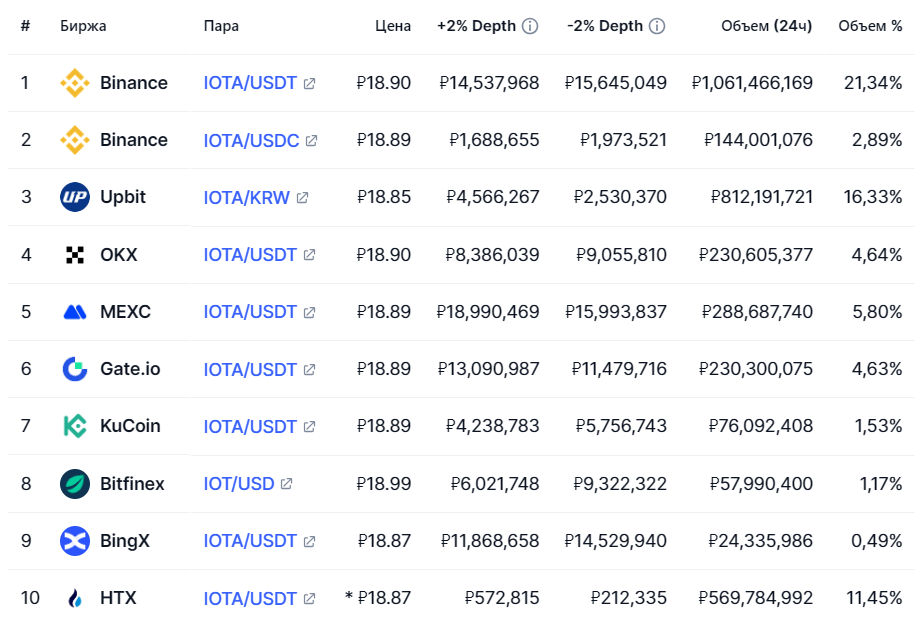Image resolution: width=915 pixels, height=618 pixels.
Task: Open the Upbit exchange name
Action: pos(123,197)
